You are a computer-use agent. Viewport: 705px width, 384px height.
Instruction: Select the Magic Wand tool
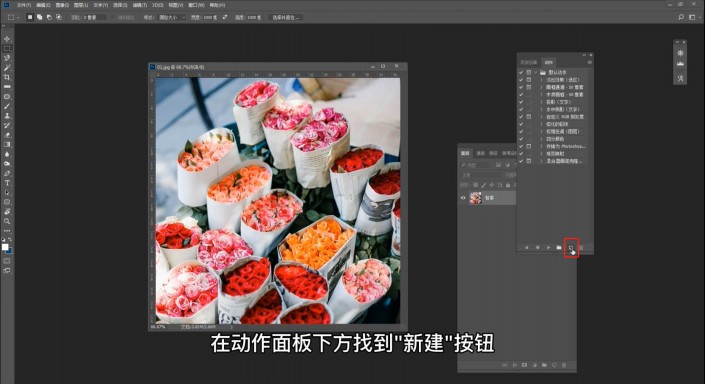pos(7,68)
